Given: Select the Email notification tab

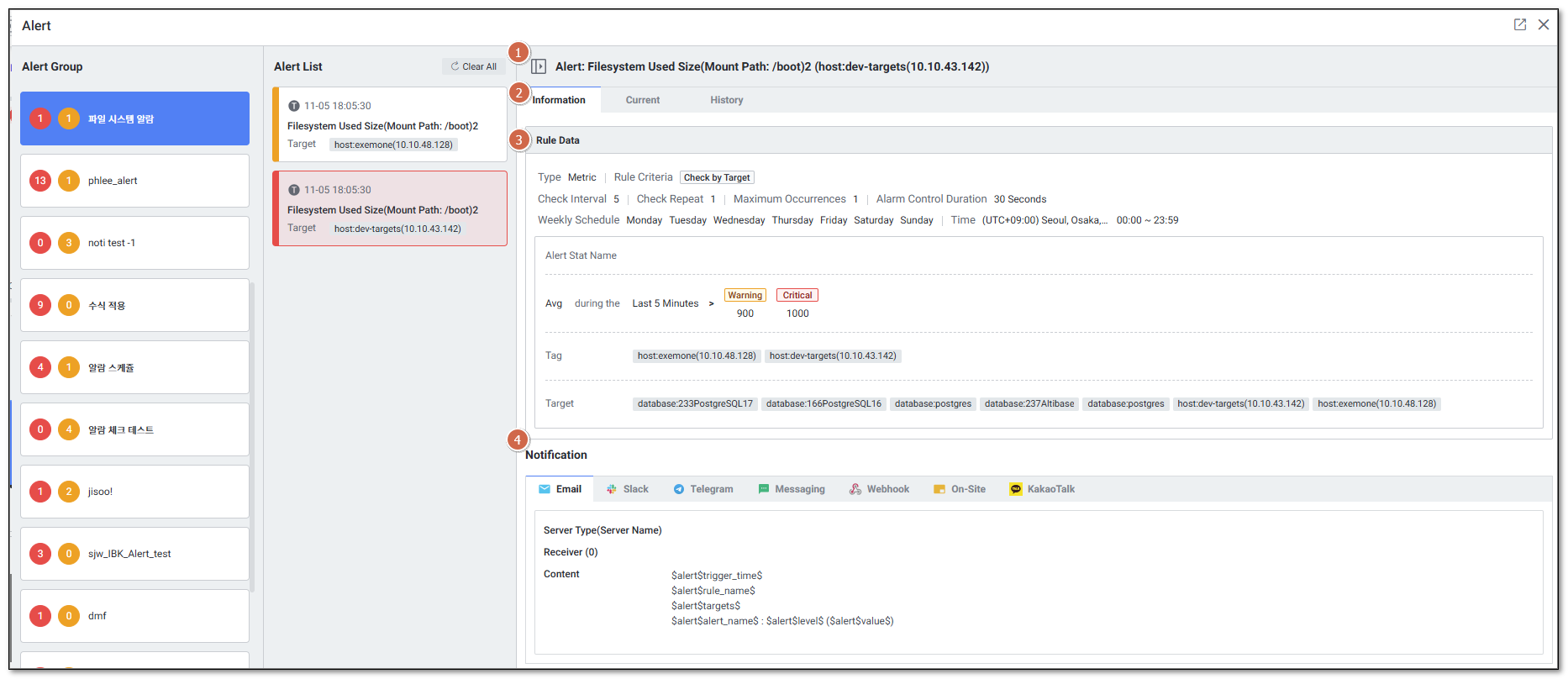Looking at the screenshot, I should (560, 489).
